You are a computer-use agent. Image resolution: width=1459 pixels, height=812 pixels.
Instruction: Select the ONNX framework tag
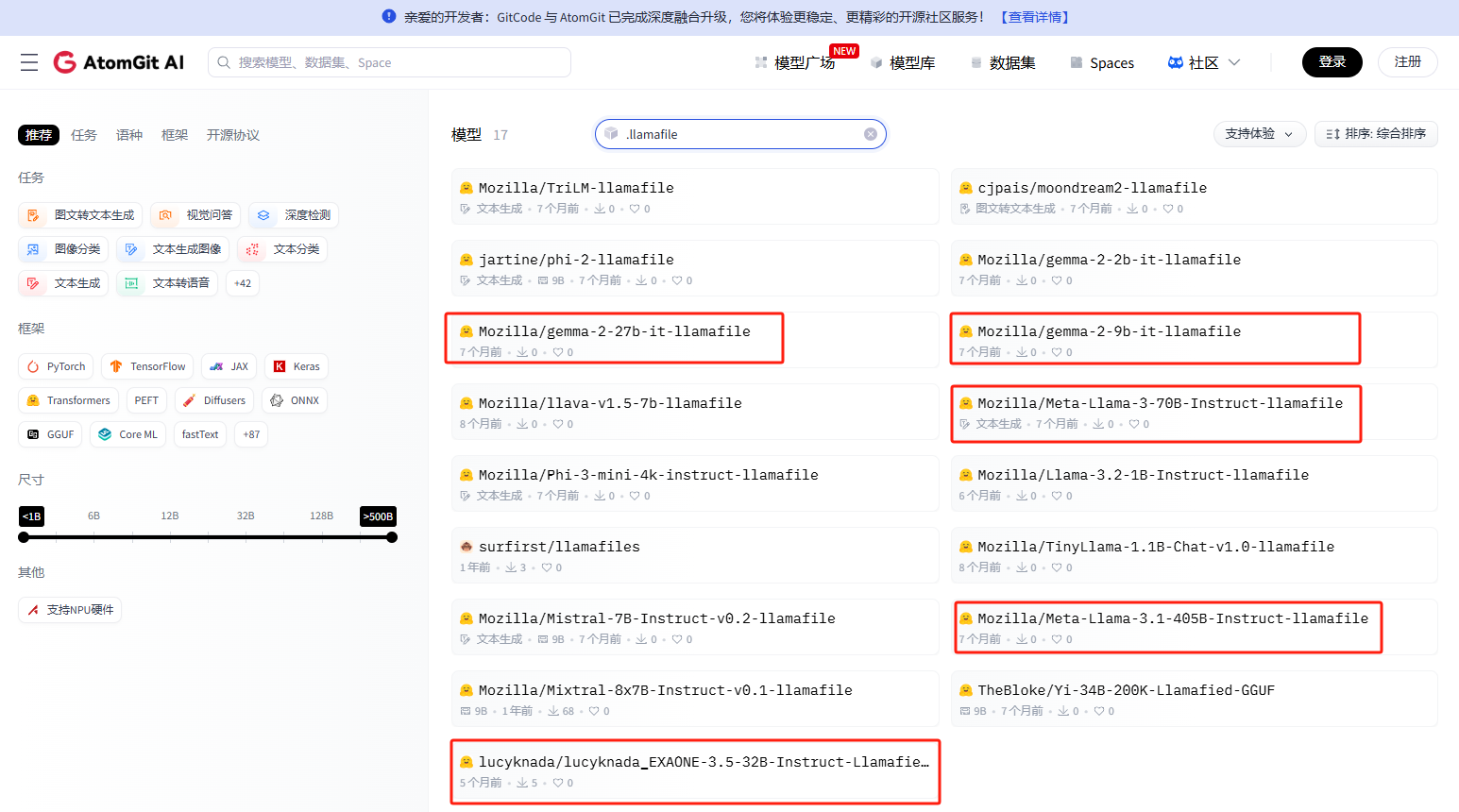pos(295,400)
